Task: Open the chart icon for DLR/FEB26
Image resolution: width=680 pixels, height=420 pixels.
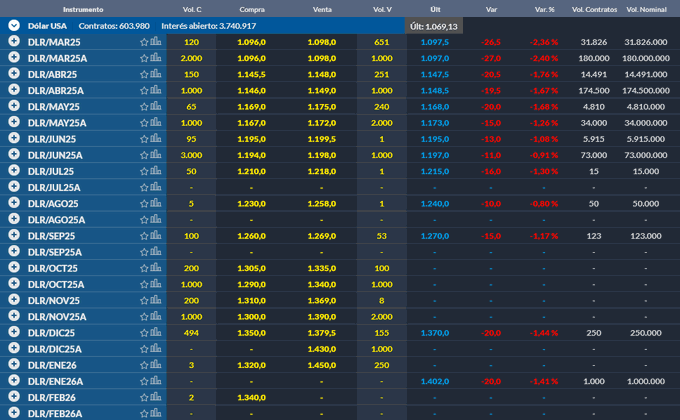Action: coord(156,397)
